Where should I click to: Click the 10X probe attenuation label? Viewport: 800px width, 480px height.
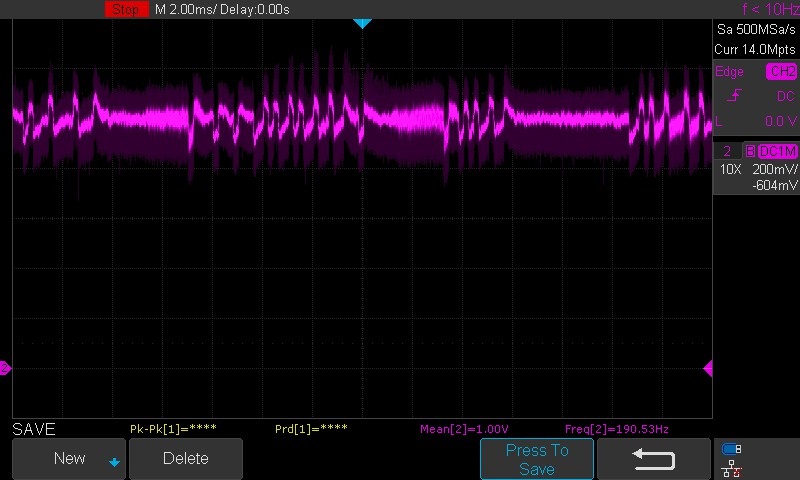click(x=731, y=169)
